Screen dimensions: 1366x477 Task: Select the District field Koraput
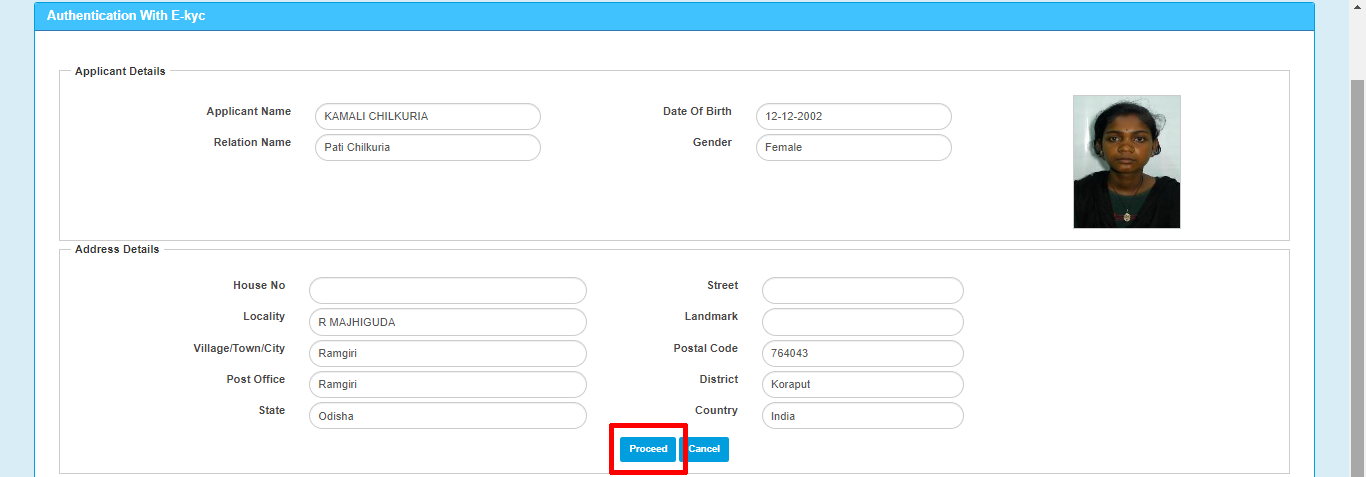tap(863, 384)
